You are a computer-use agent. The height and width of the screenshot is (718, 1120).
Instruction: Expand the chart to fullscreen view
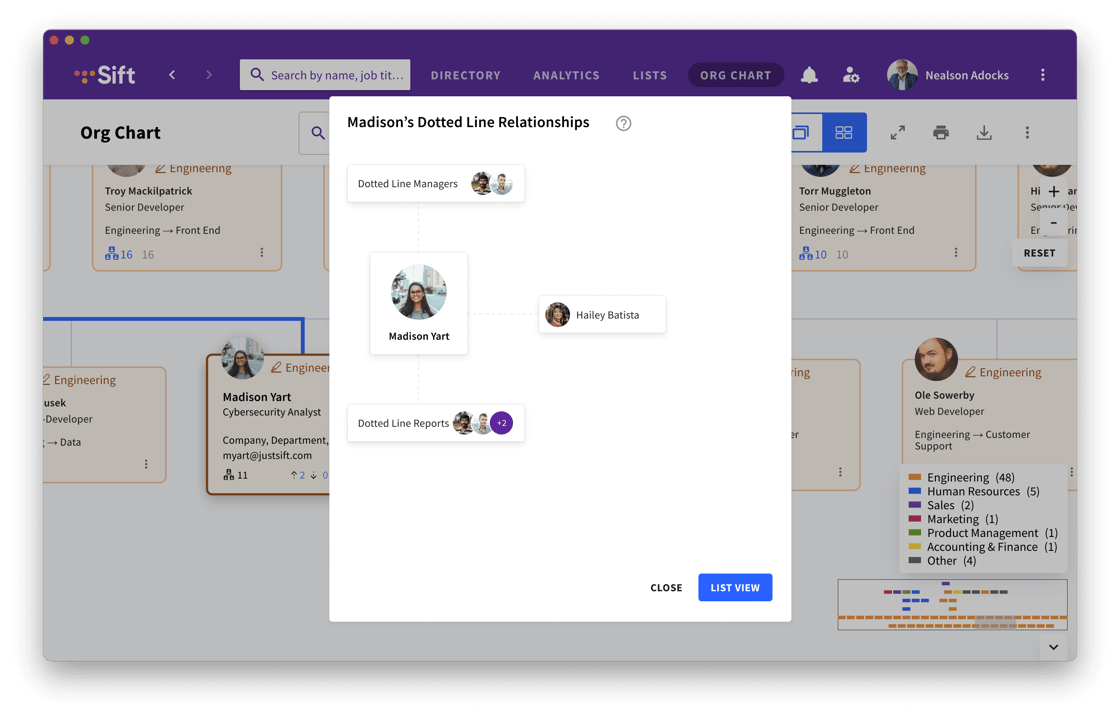point(898,132)
